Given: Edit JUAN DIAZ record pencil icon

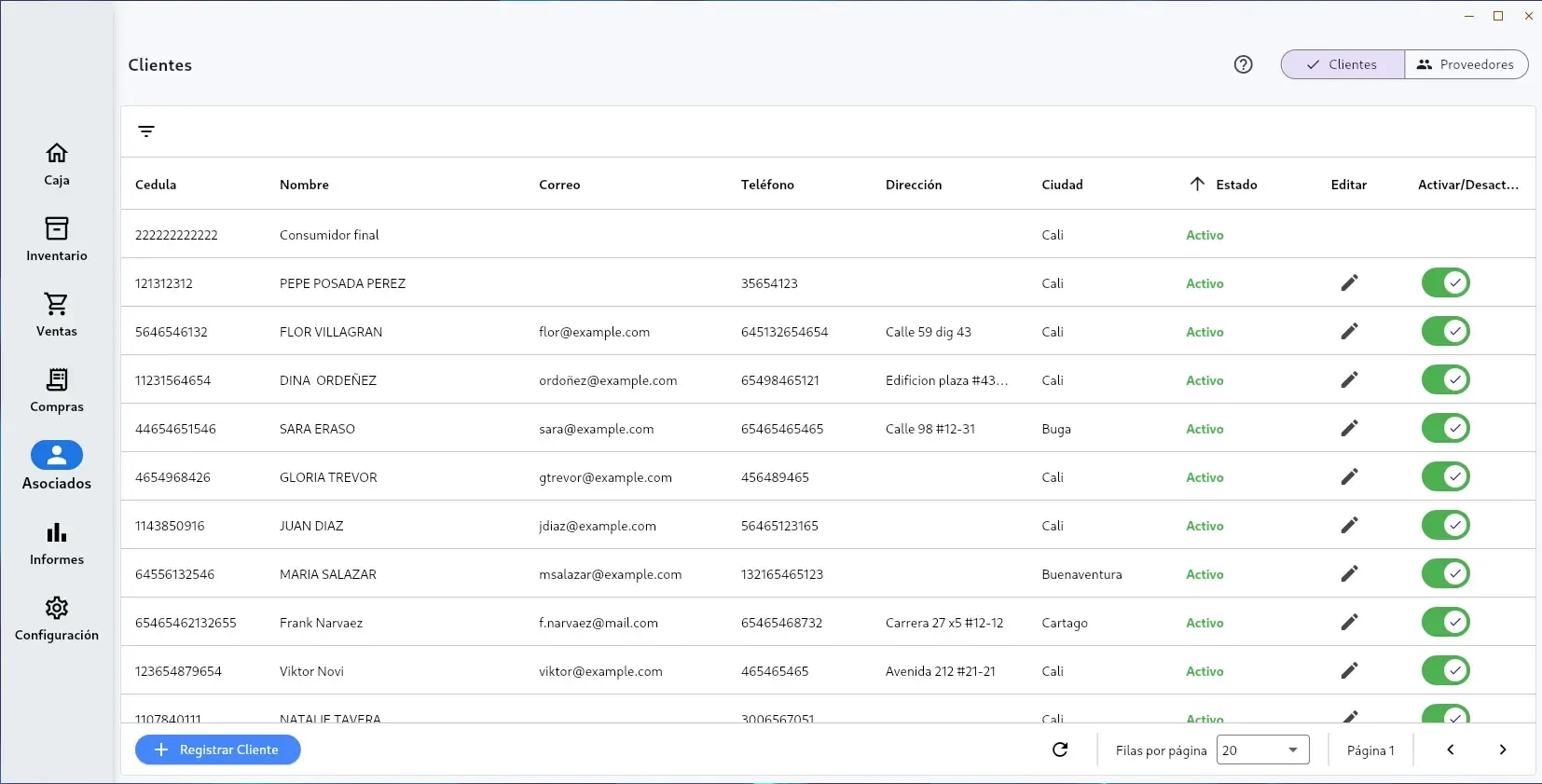Looking at the screenshot, I should [1349, 525].
